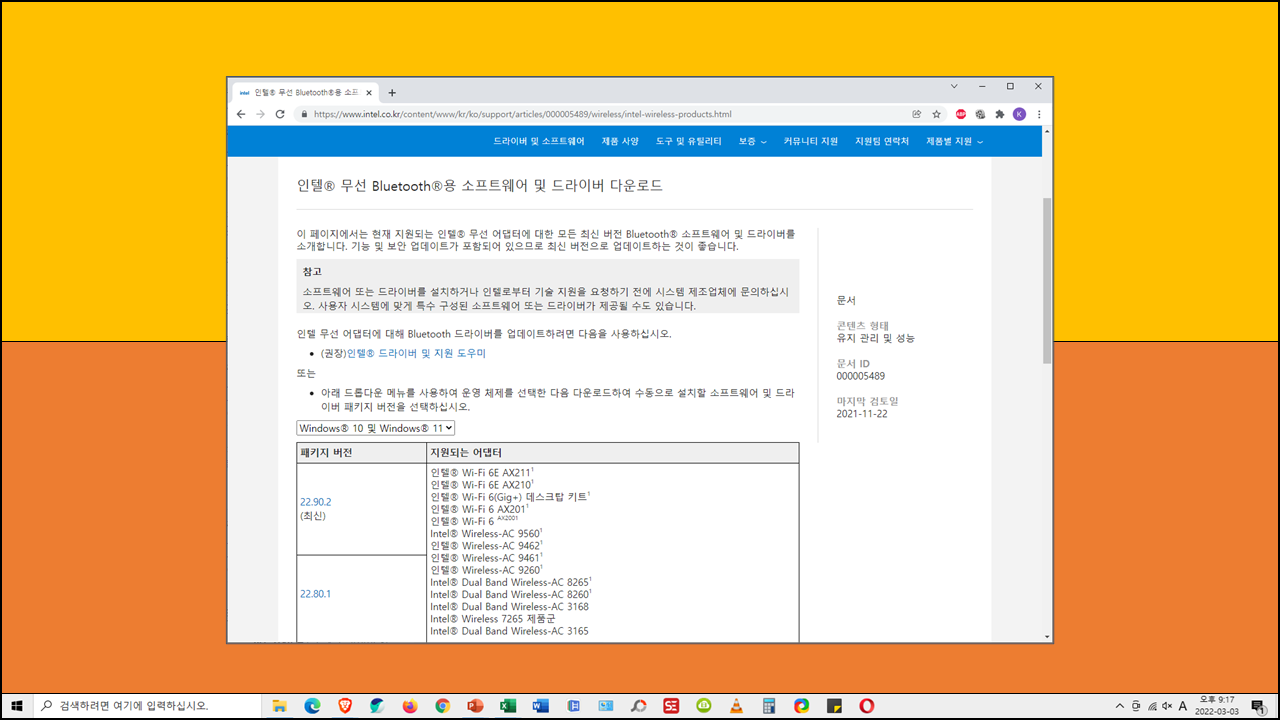1280x720 pixels.
Task: Launch Excel from the taskbar
Action: coord(508,706)
